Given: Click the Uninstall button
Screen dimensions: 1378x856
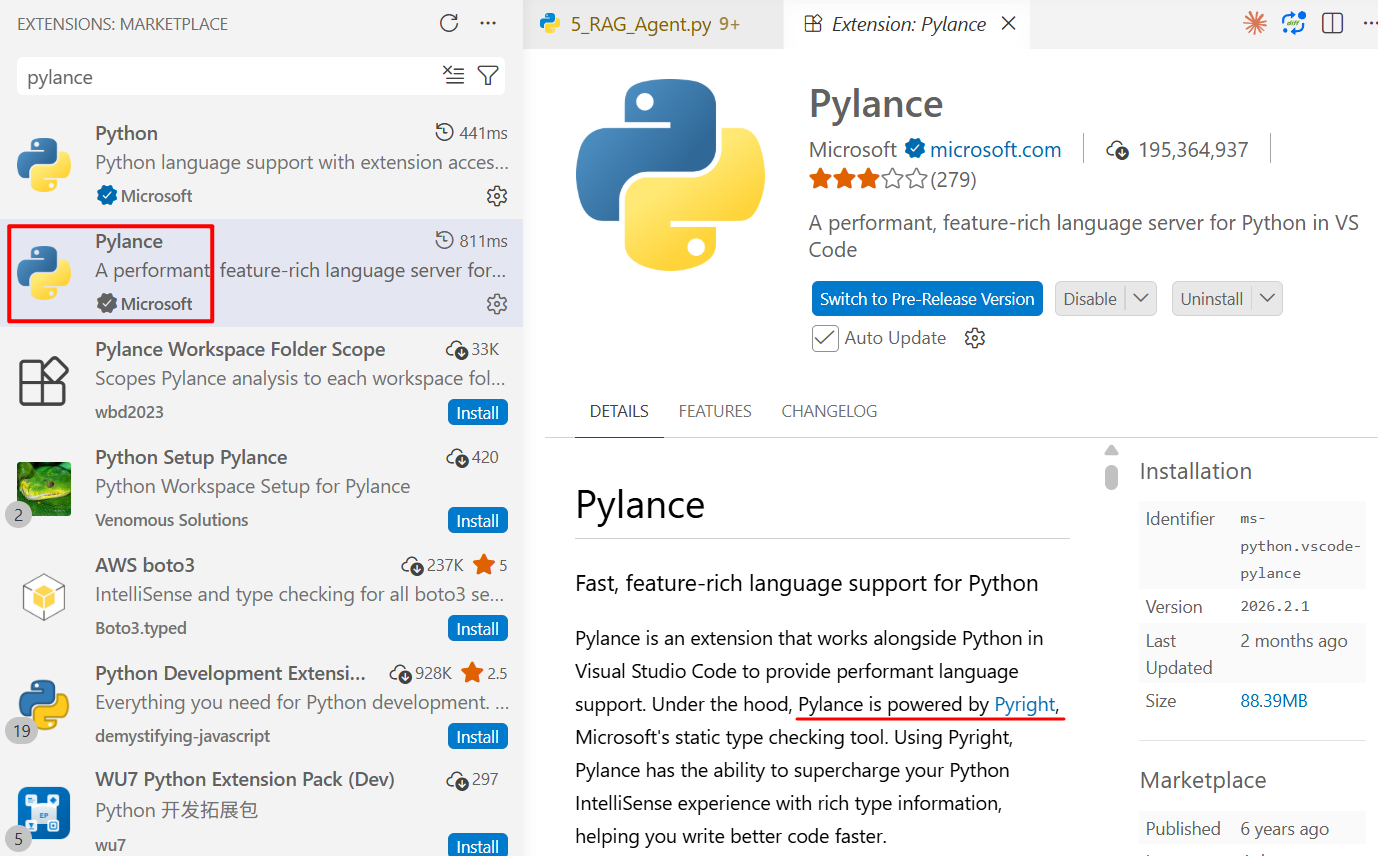Looking at the screenshot, I should 1212,299.
